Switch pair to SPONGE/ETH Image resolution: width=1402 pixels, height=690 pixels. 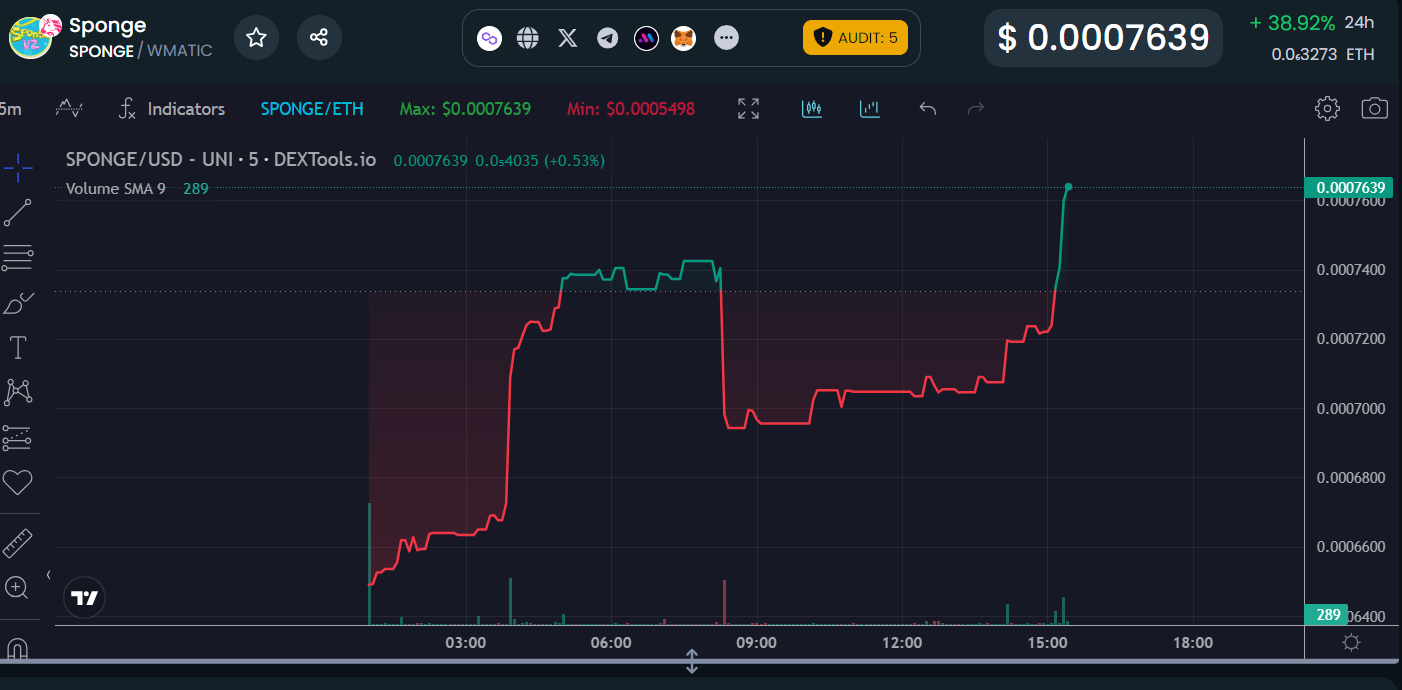tap(312, 109)
